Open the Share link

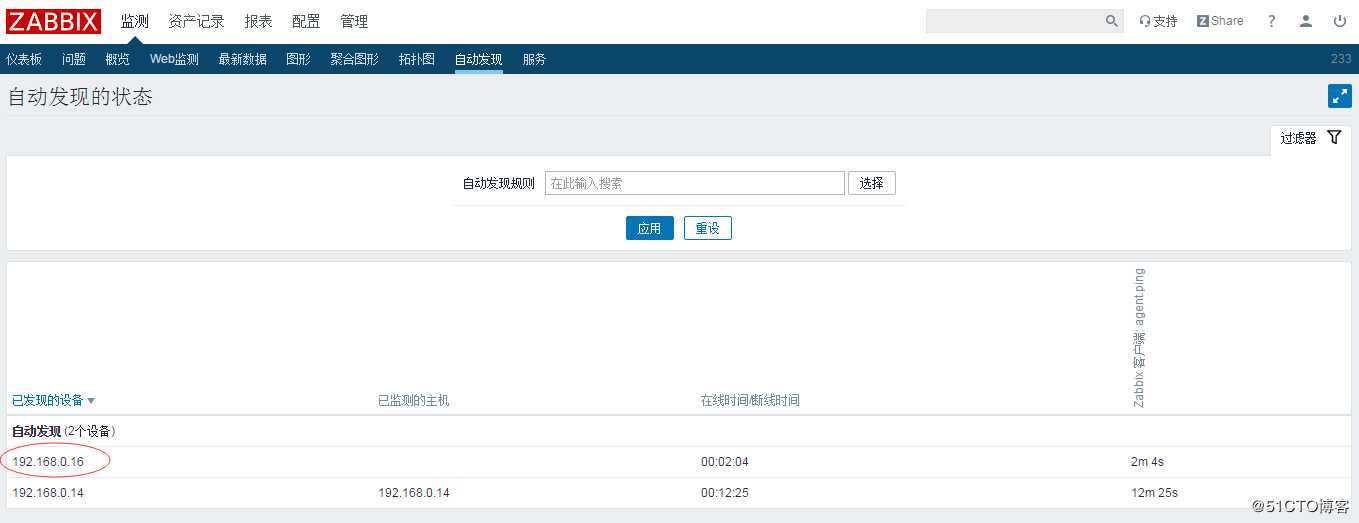(1220, 21)
